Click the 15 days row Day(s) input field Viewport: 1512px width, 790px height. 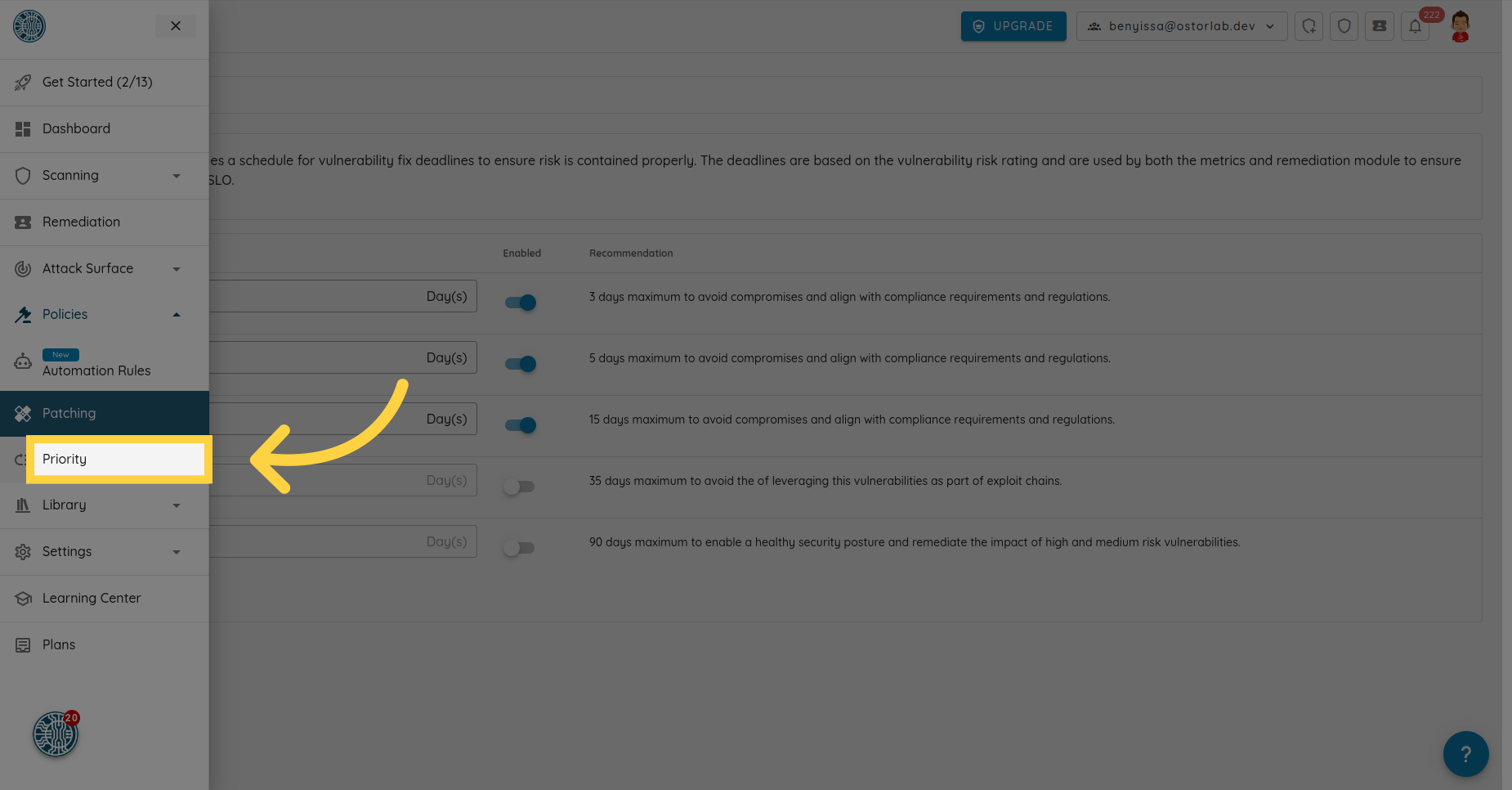tap(343, 419)
